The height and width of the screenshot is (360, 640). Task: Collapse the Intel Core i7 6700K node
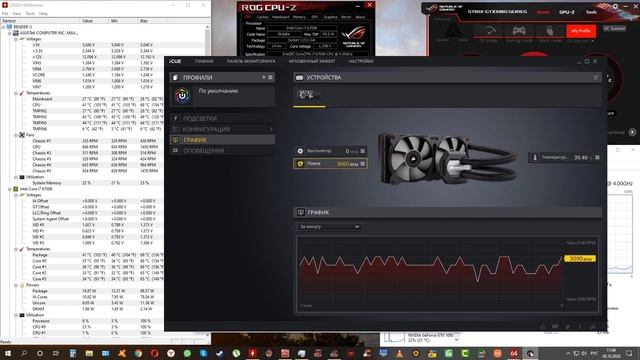[x=10, y=189]
